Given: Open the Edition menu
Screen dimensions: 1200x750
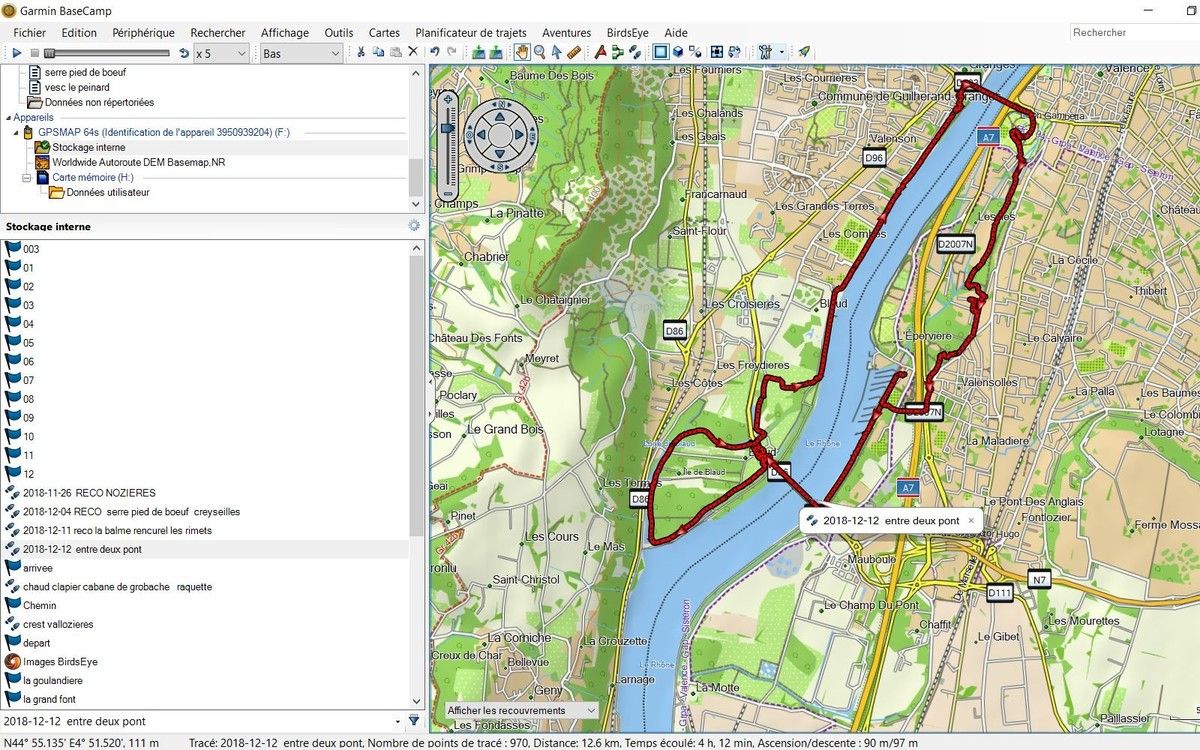Looking at the screenshot, I should click(79, 33).
